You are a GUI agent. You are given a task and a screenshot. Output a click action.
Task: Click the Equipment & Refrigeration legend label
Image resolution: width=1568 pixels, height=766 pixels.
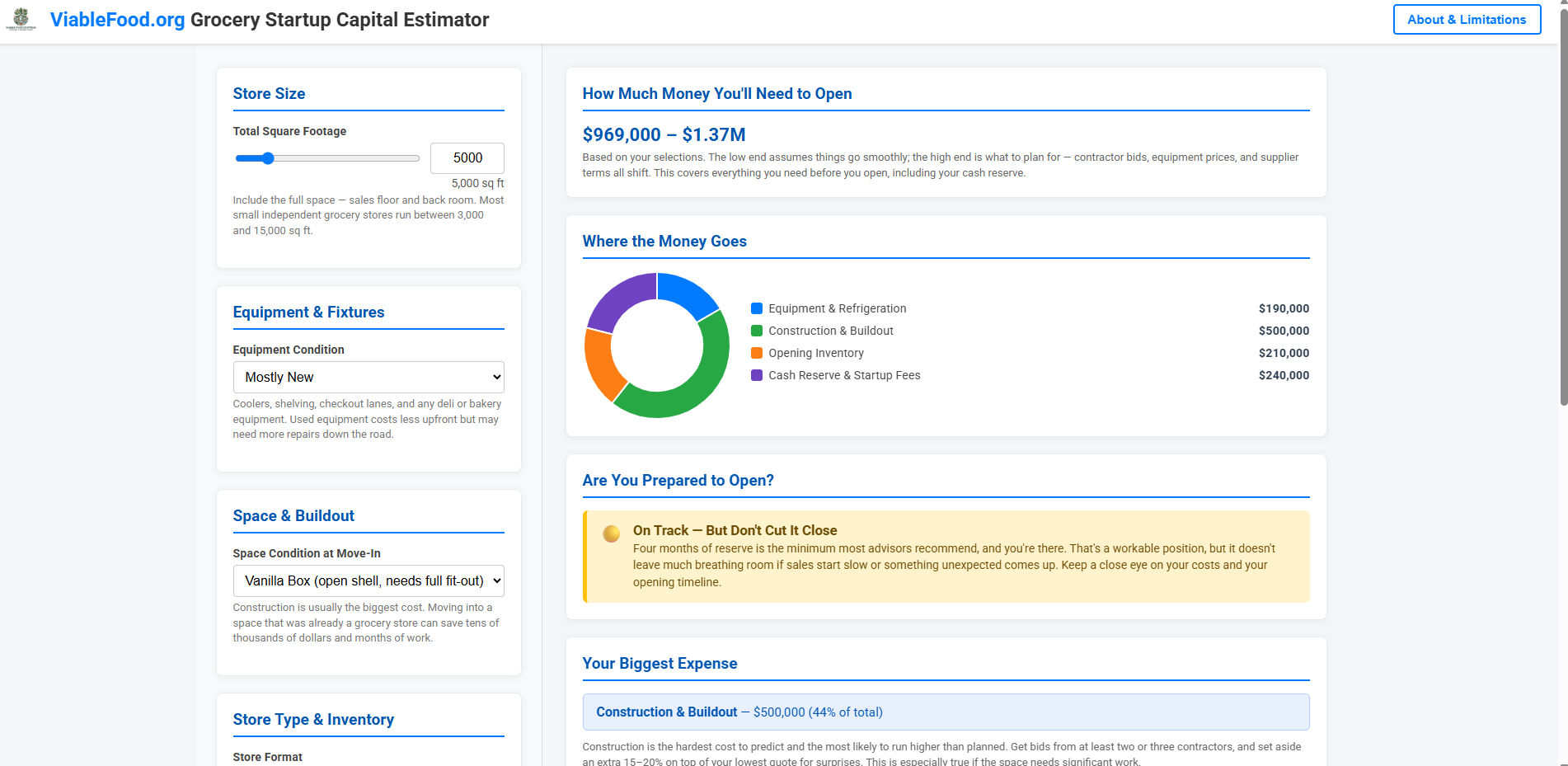tap(837, 308)
